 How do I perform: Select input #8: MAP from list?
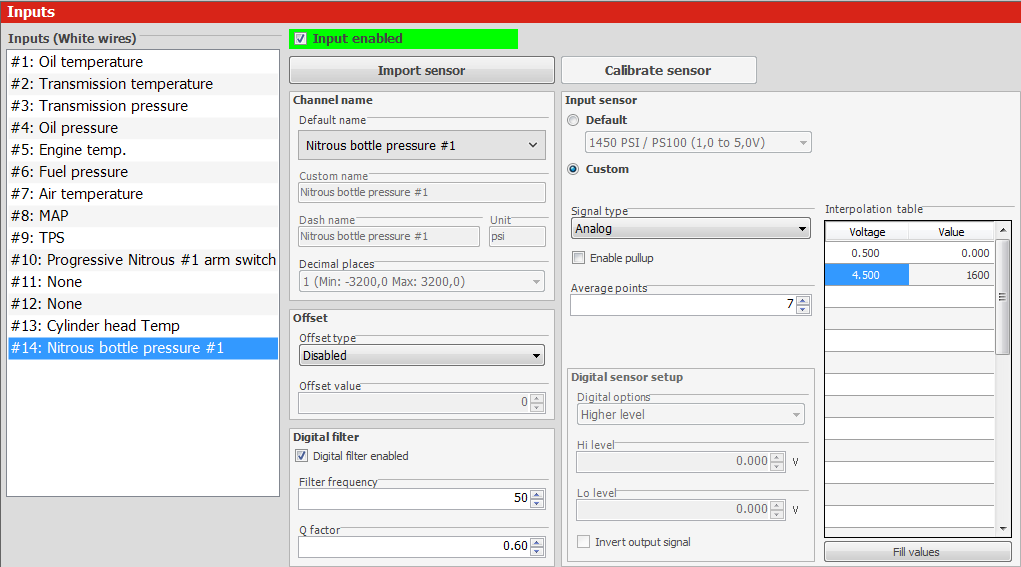click(54, 216)
